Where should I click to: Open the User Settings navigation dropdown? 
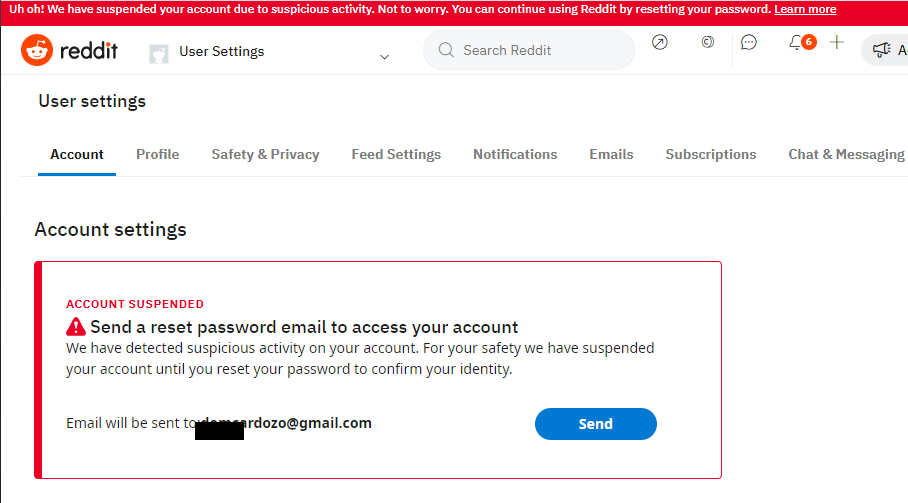[x=270, y=52]
